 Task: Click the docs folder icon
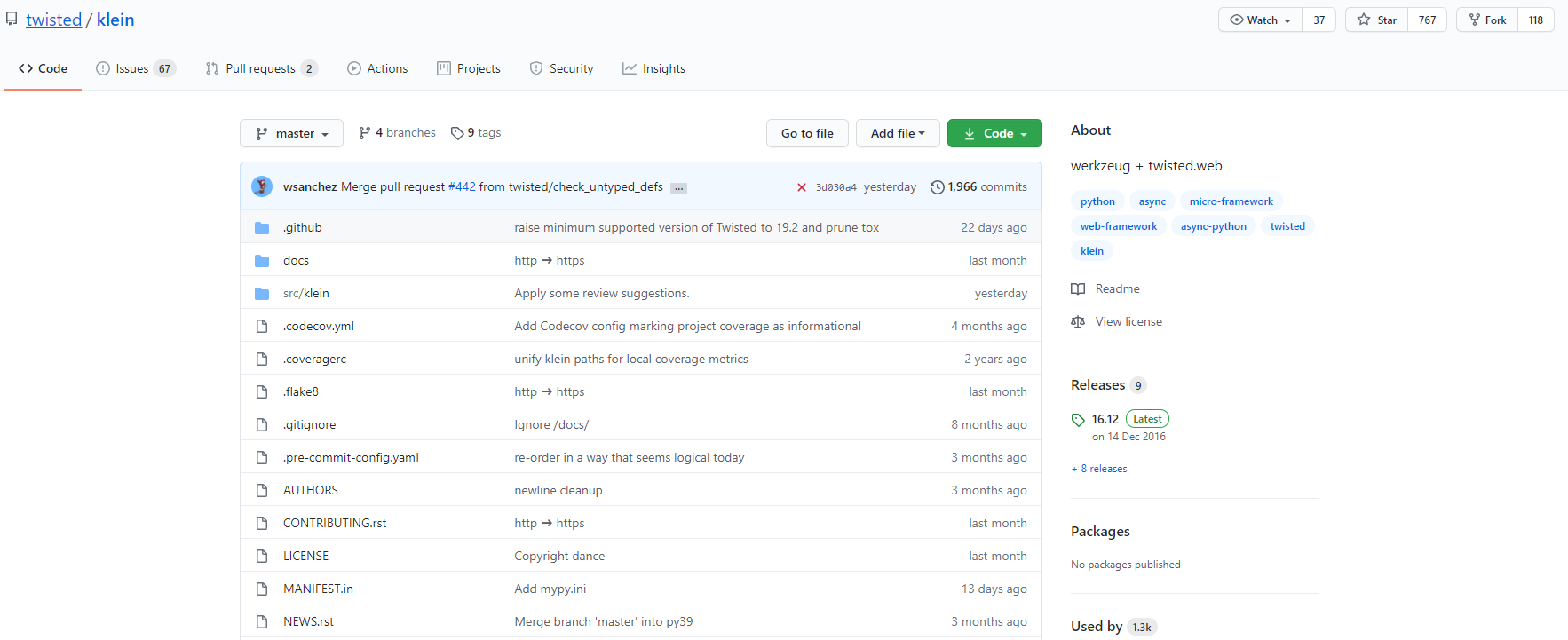(262, 261)
